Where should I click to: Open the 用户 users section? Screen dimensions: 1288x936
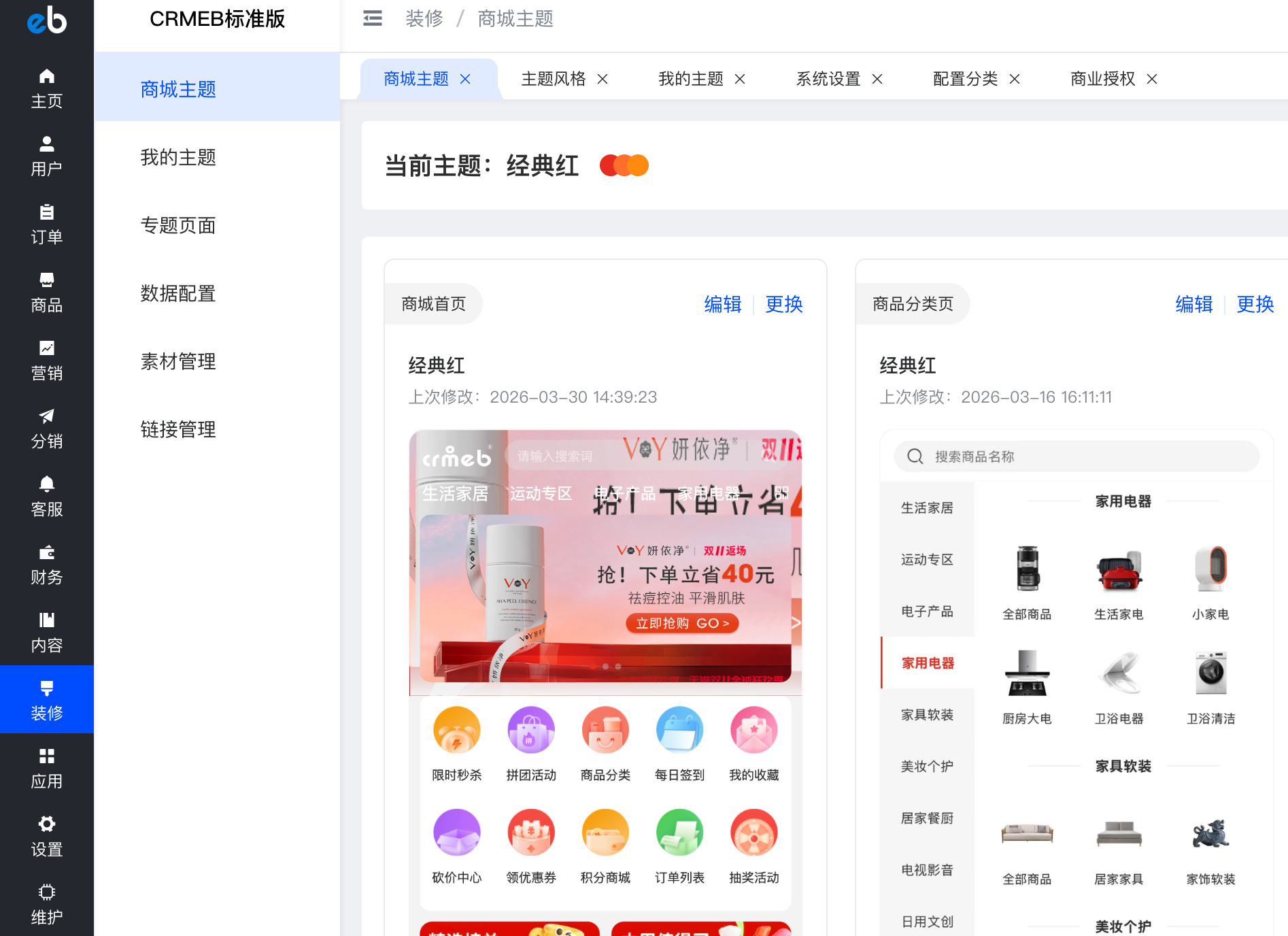(47, 156)
